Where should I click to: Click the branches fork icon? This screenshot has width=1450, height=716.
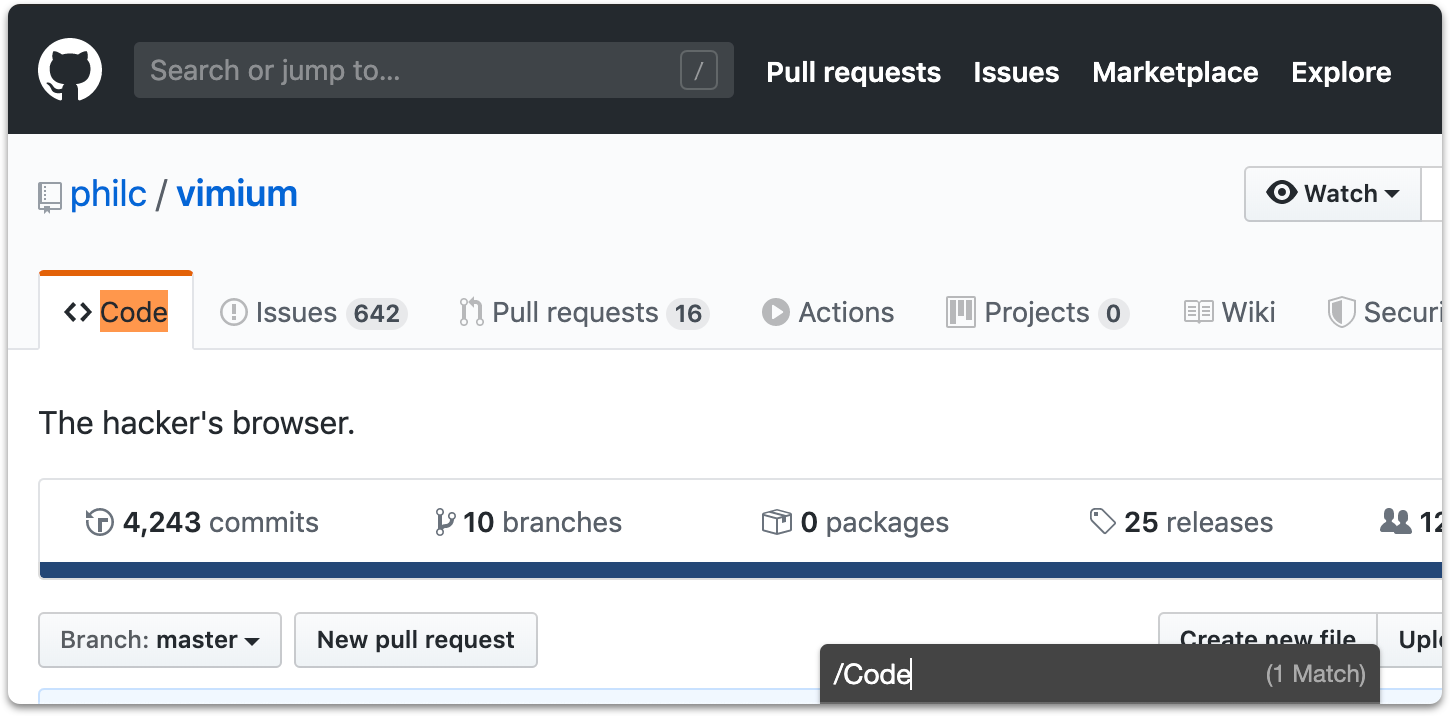(x=445, y=522)
